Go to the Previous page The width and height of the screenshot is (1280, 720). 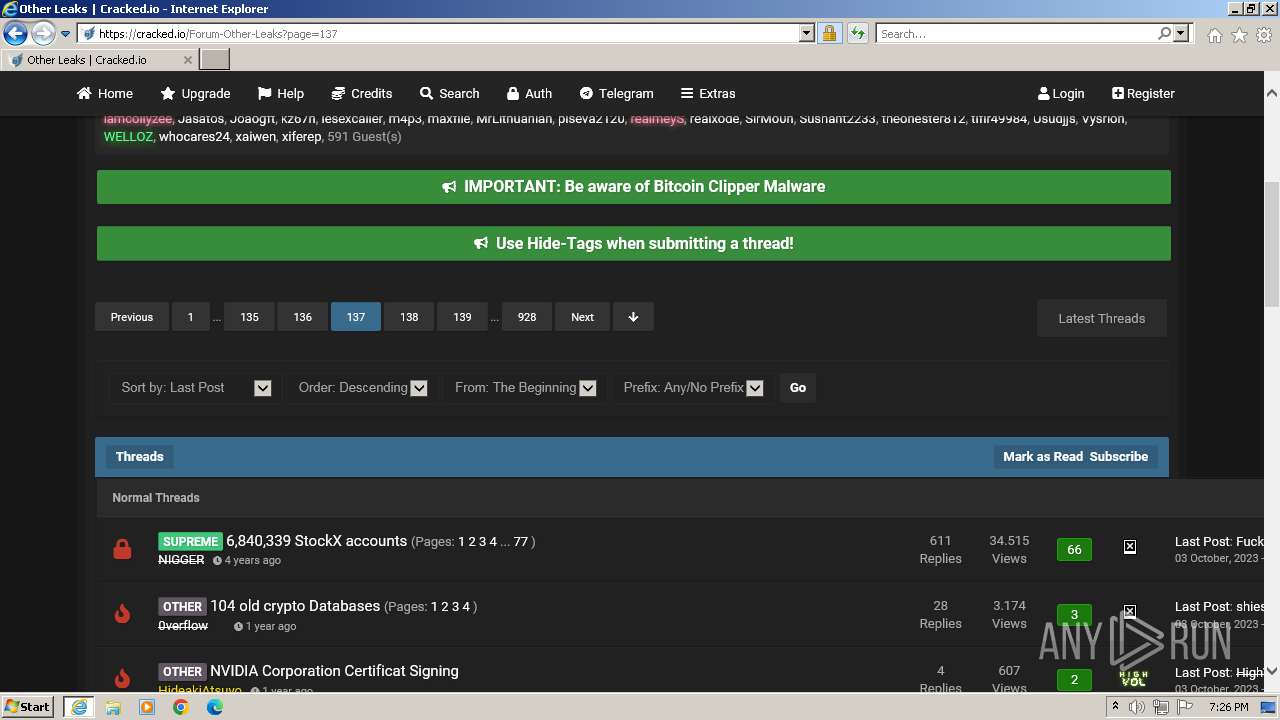[x=132, y=317]
